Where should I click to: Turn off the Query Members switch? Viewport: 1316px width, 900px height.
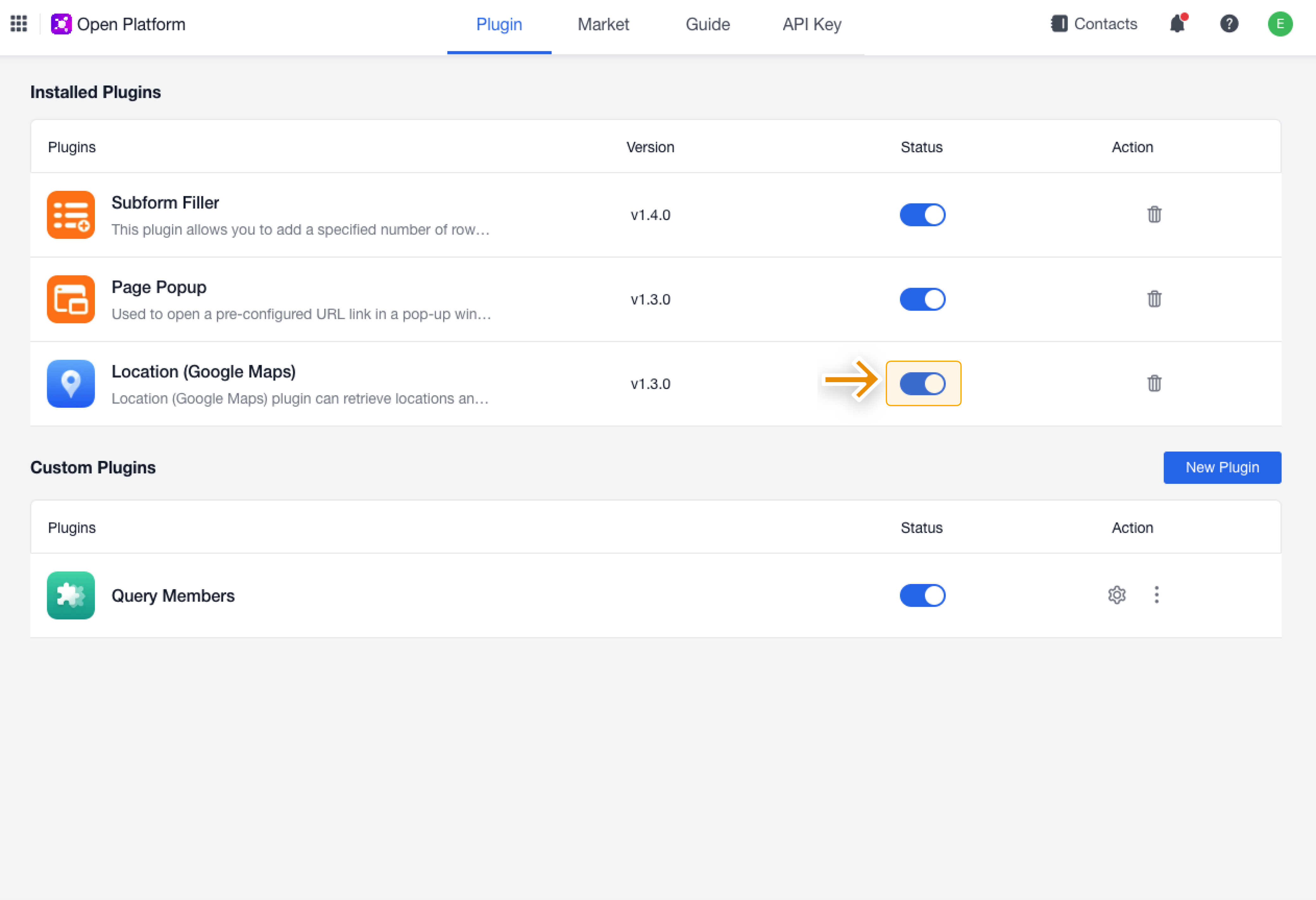point(922,595)
